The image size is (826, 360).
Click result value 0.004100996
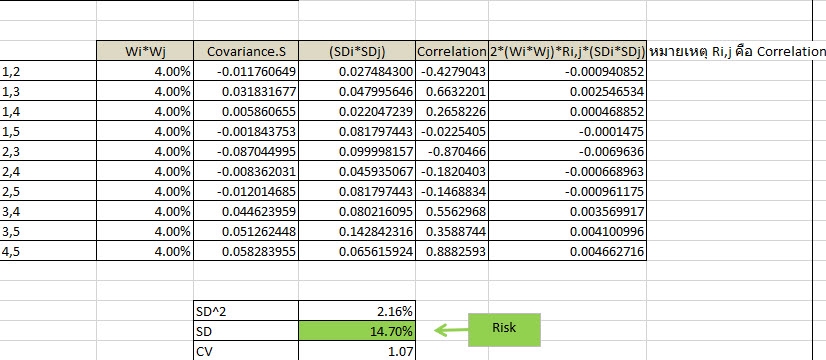[567, 231]
